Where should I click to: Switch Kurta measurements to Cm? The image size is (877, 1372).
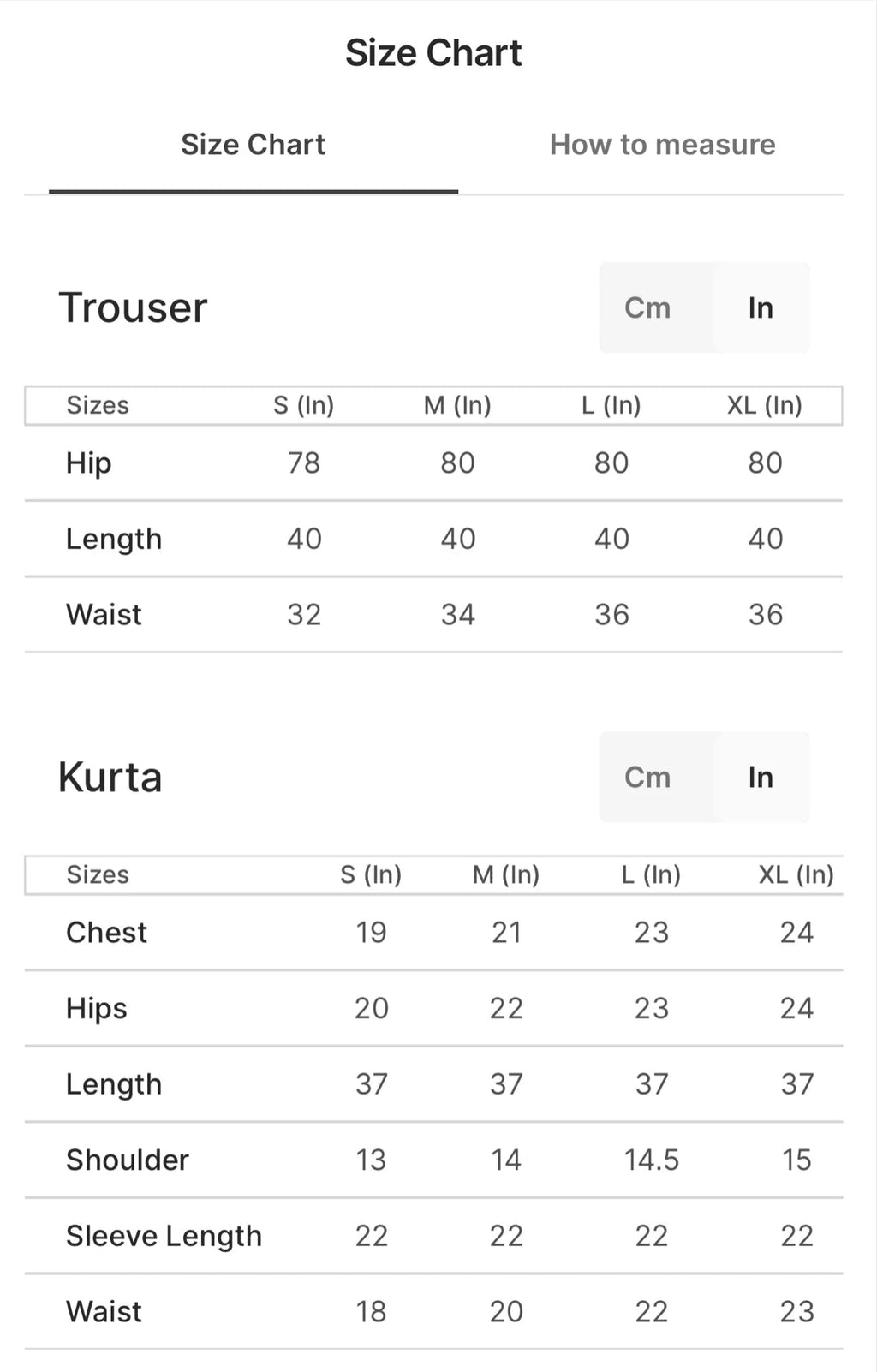tap(647, 777)
